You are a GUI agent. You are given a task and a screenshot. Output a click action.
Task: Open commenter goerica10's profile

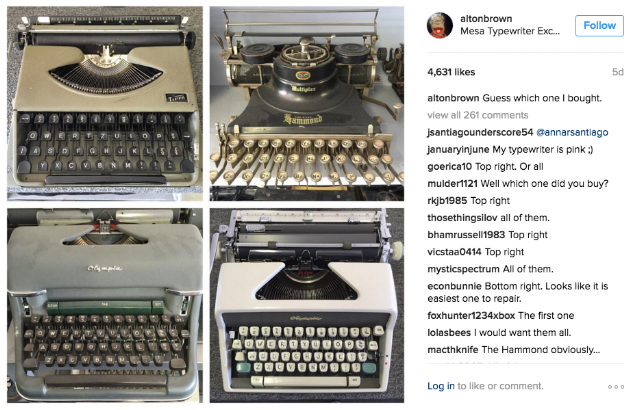click(449, 167)
